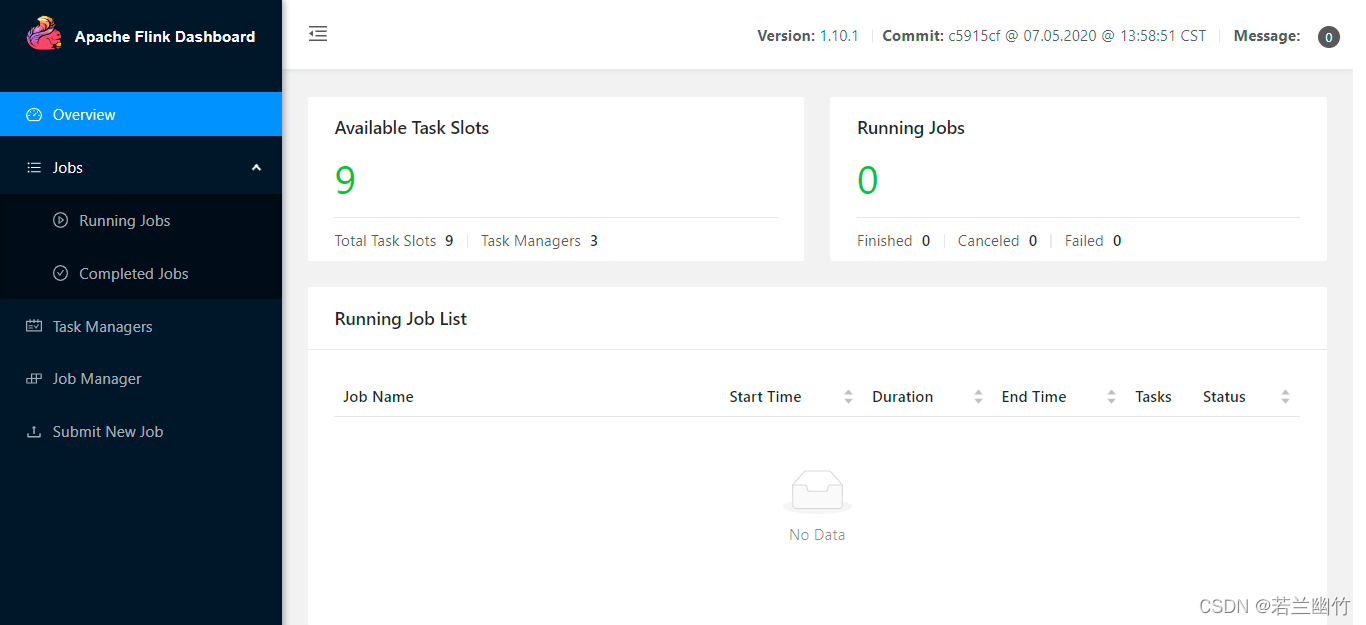1366x625 pixels.
Task: Click the Duration column header label
Action: coord(902,397)
